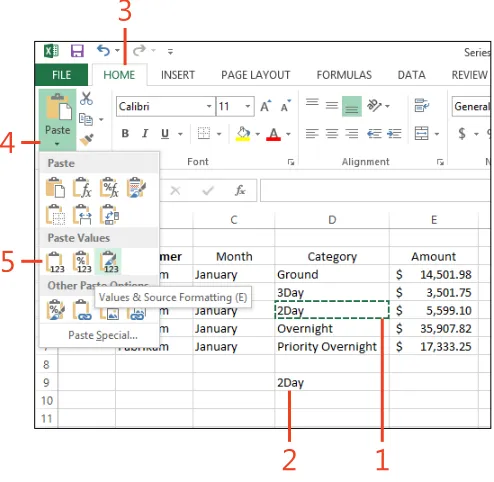Toggle Underline formatting

point(165,134)
